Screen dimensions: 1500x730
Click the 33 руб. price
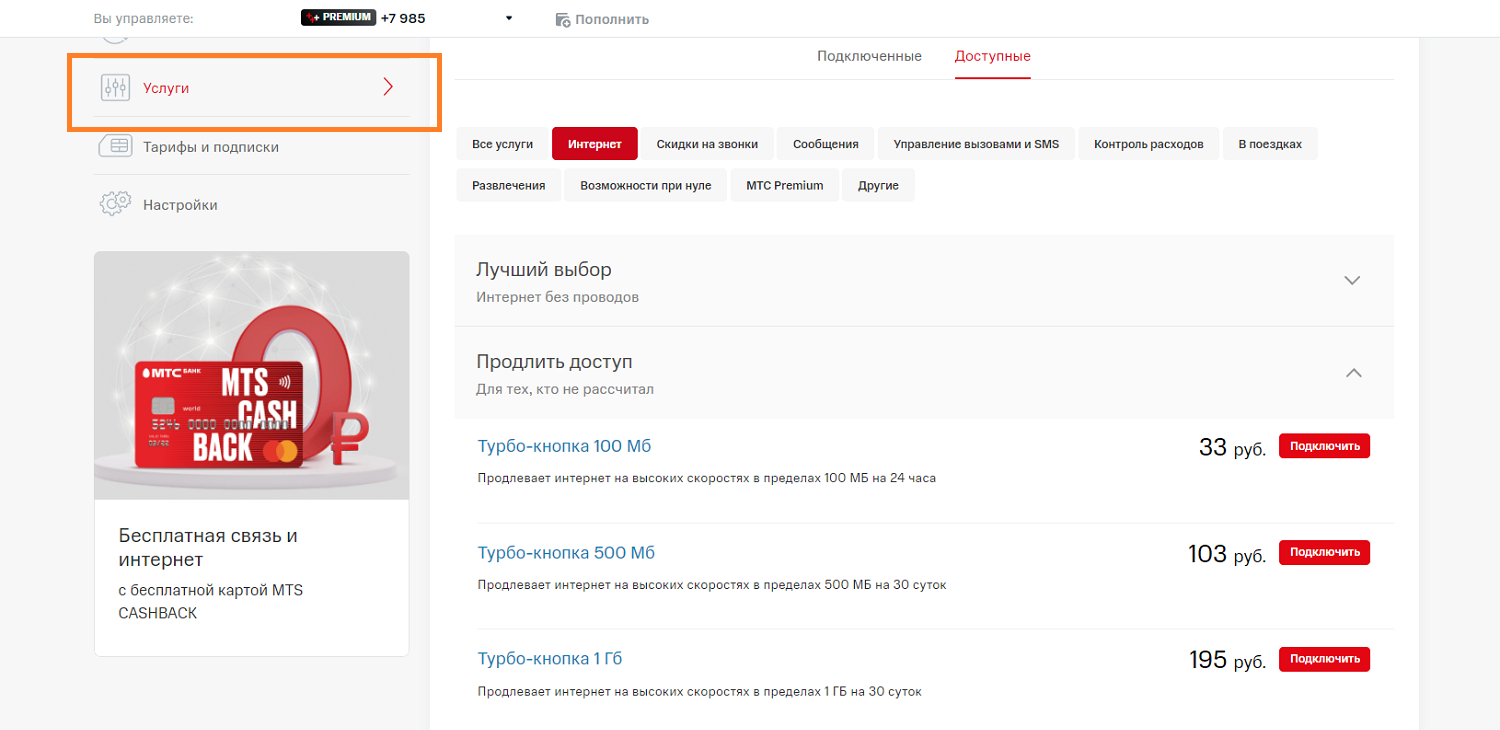[1232, 447]
